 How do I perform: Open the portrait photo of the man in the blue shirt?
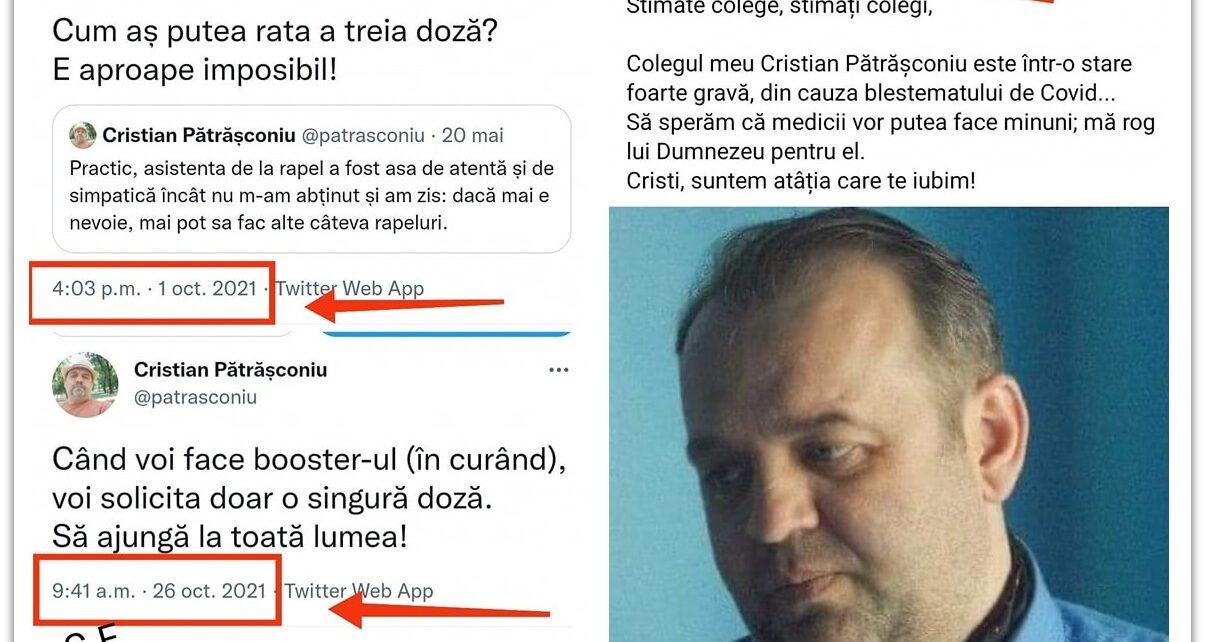point(888,422)
